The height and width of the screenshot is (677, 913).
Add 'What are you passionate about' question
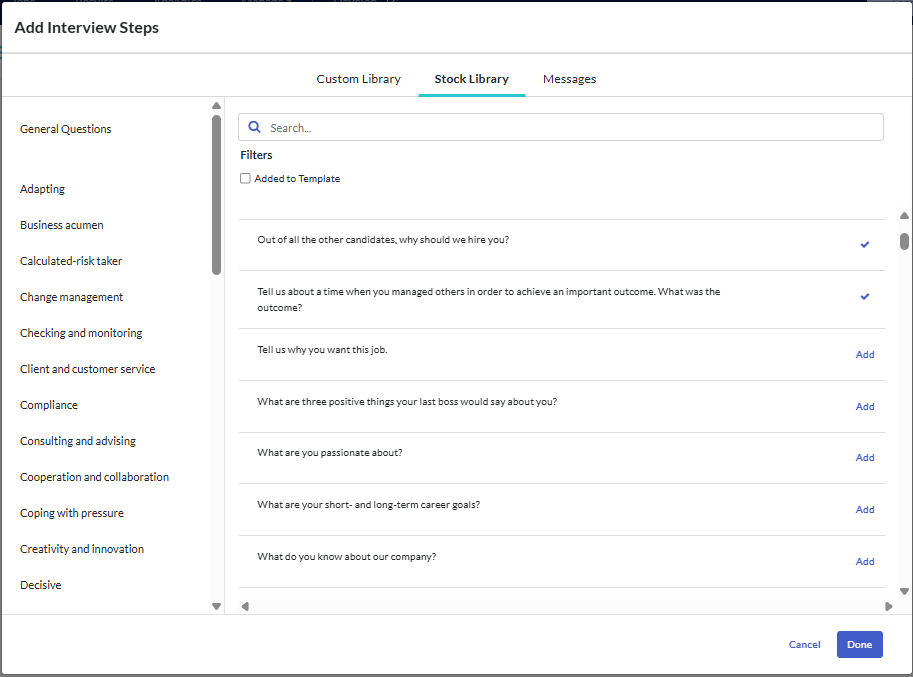click(865, 458)
